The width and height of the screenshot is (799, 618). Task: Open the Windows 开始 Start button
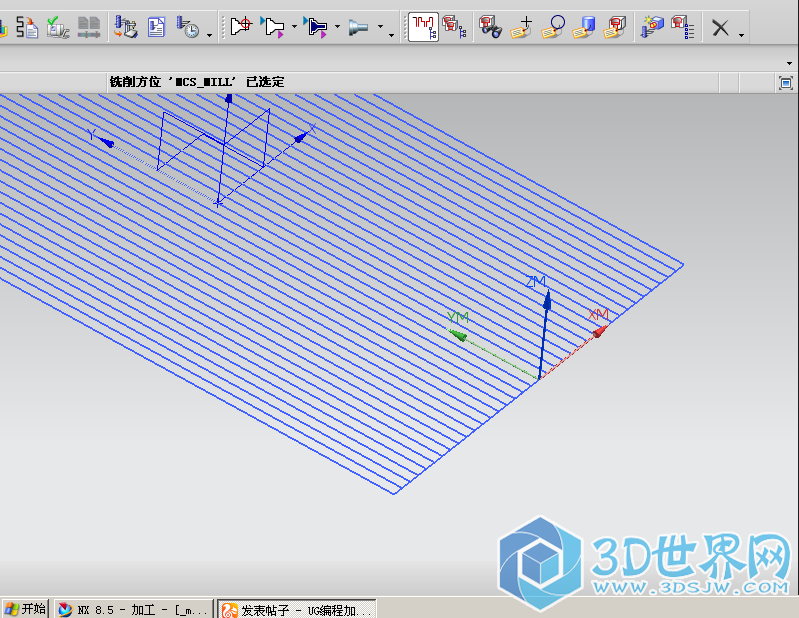25,609
